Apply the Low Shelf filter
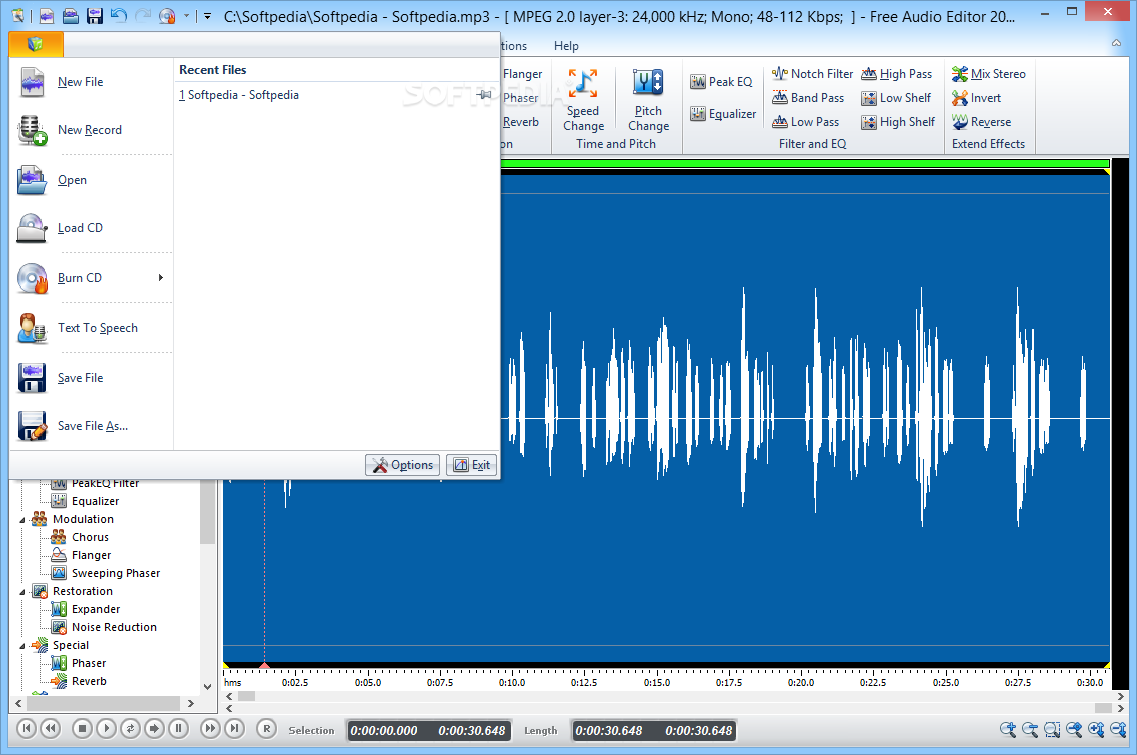 pyautogui.click(x=896, y=98)
